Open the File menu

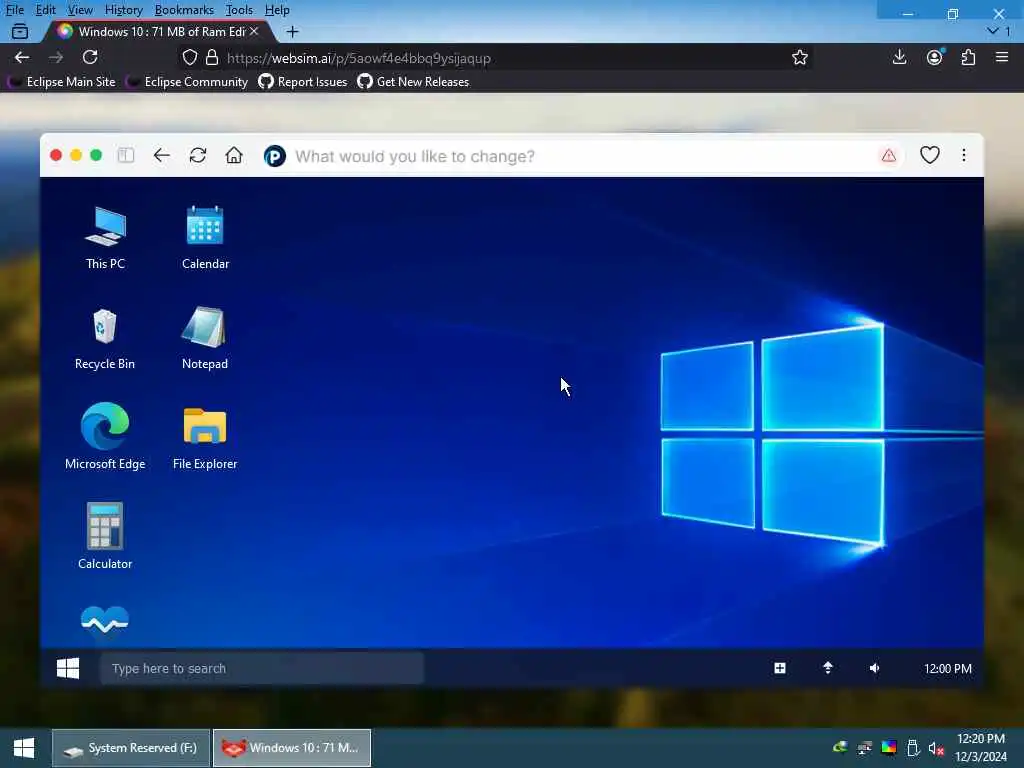(x=14, y=10)
